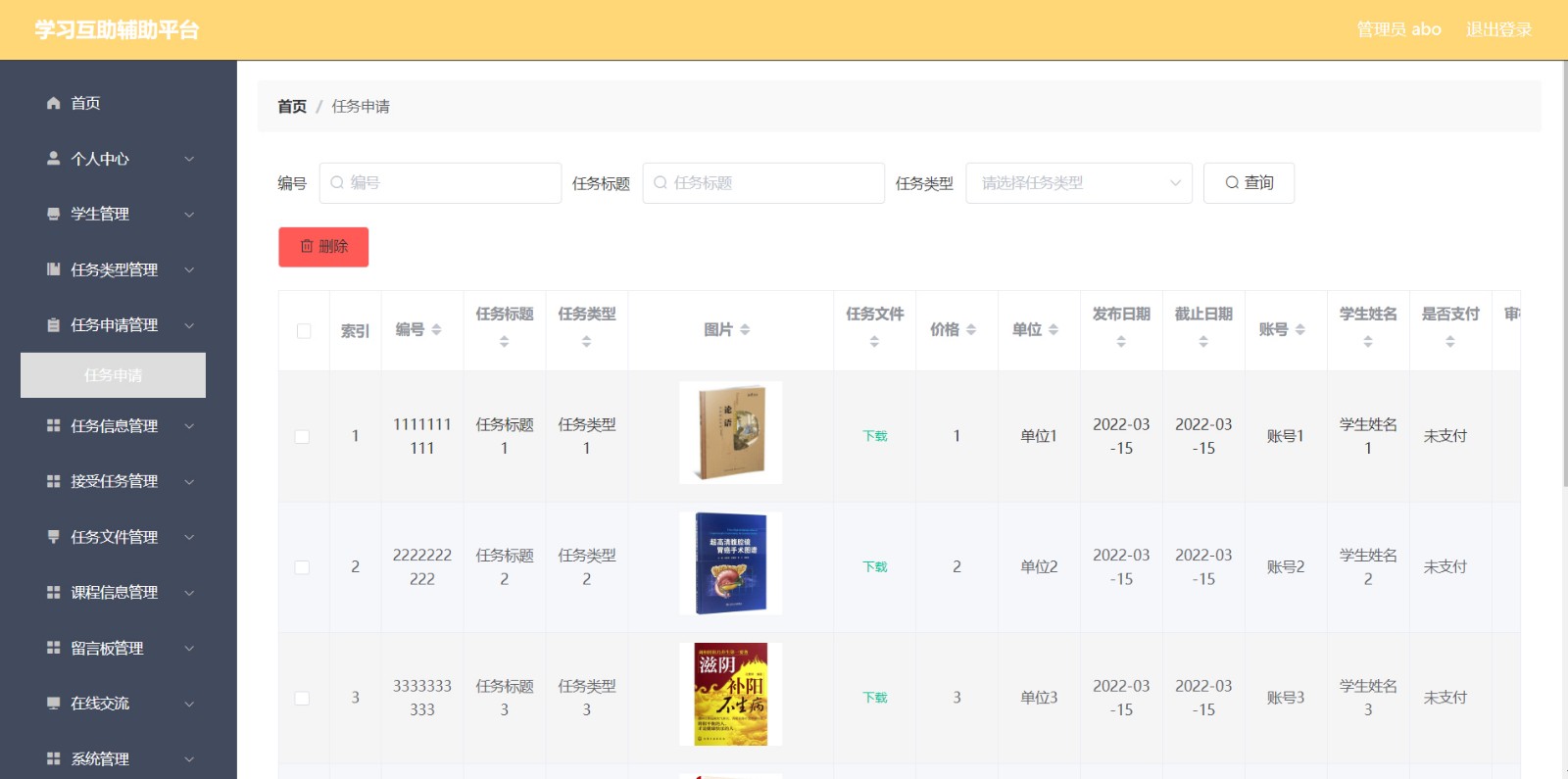Image resolution: width=1568 pixels, height=779 pixels.
Task: Click sort arrows on 账号 column
Action: pyautogui.click(x=1300, y=330)
